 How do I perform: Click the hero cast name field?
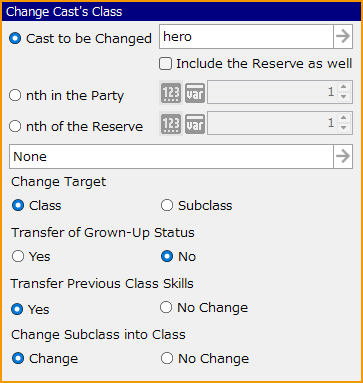click(246, 36)
